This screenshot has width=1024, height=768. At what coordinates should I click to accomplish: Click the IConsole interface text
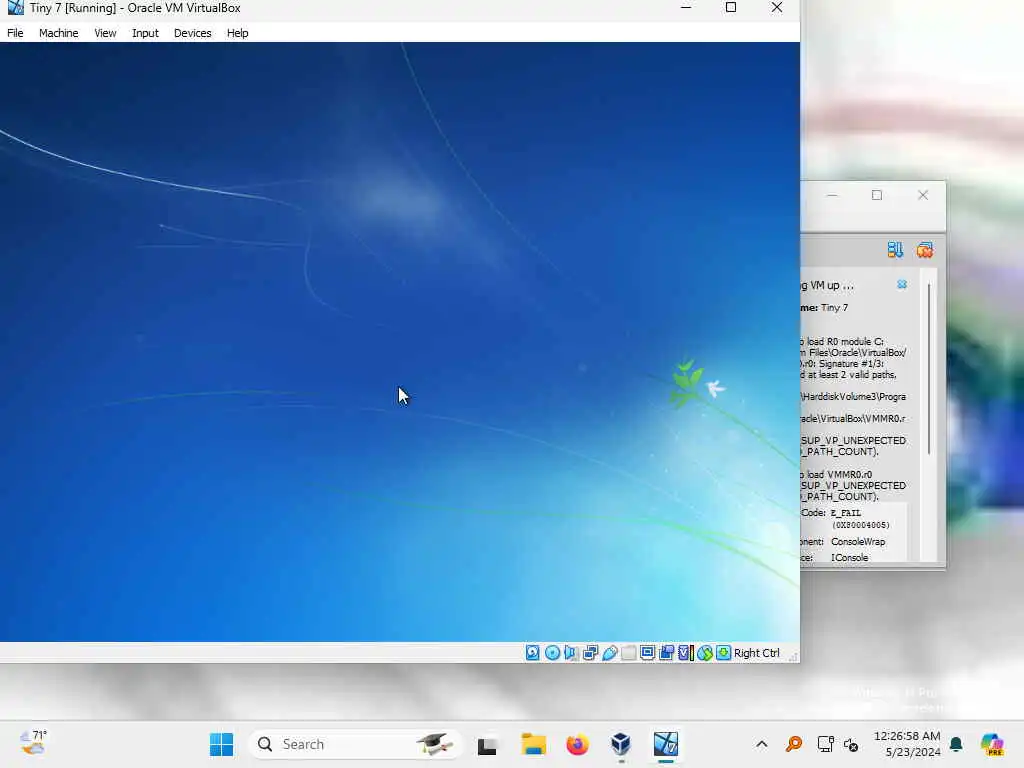point(849,557)
